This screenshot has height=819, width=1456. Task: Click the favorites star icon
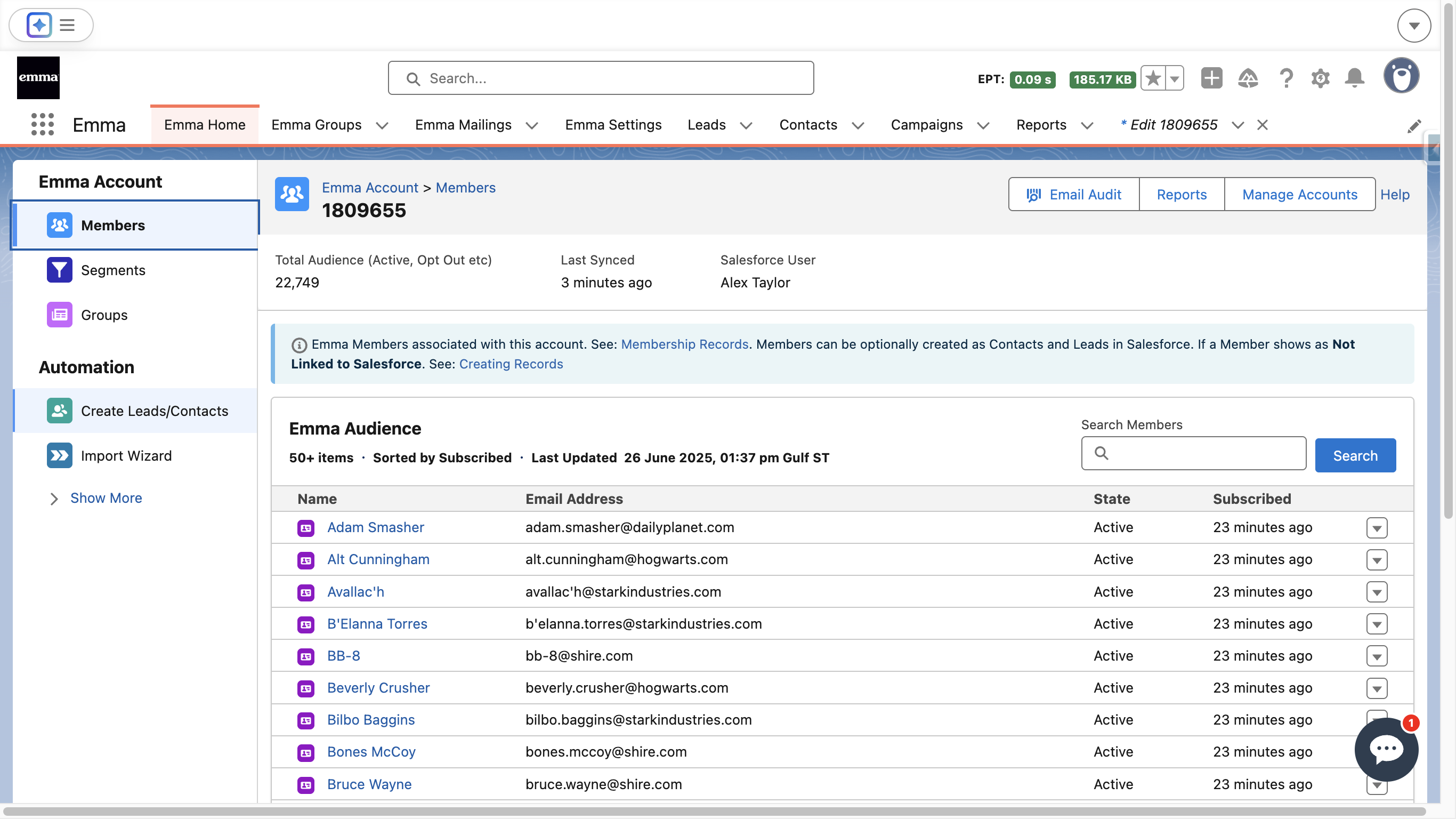point(1153,78)
